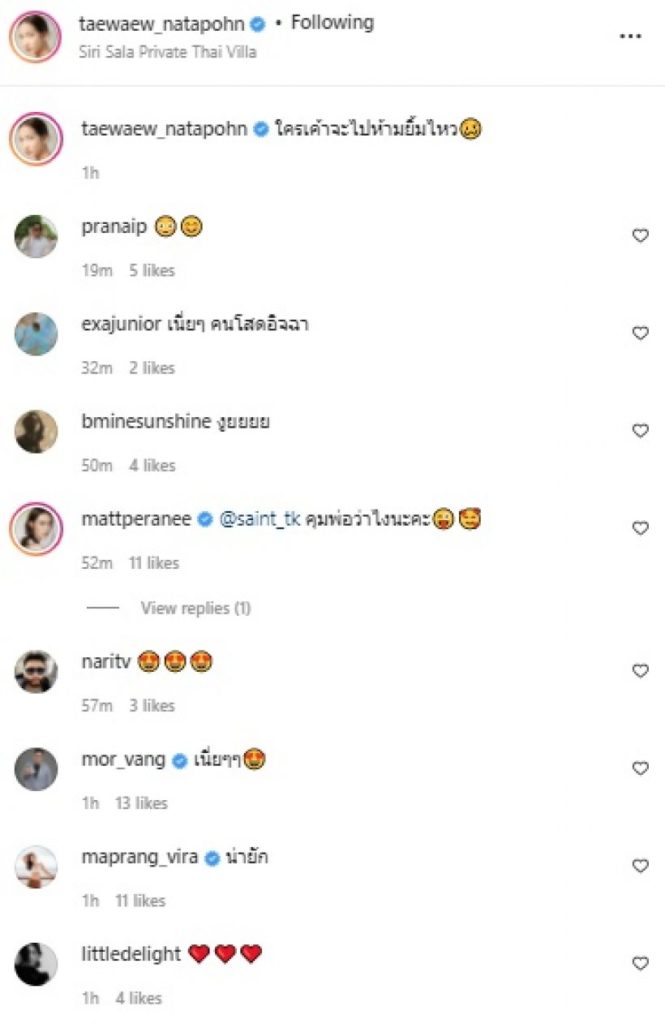Viewport: 665px width, 1024px height.
Task: View pranaip's profile avatar
Action: click(37, 237)
